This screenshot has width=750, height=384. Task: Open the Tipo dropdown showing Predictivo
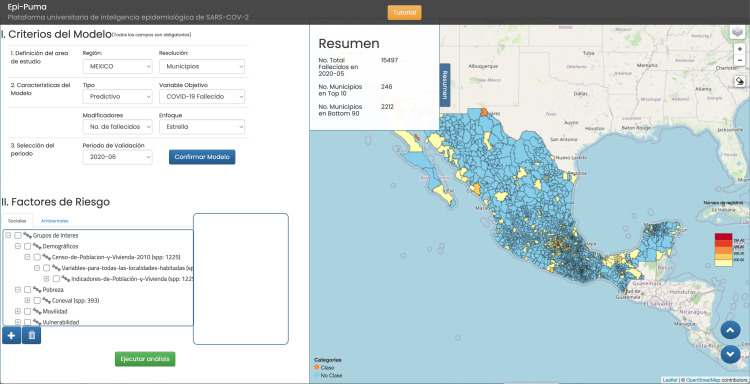point(117,97)
